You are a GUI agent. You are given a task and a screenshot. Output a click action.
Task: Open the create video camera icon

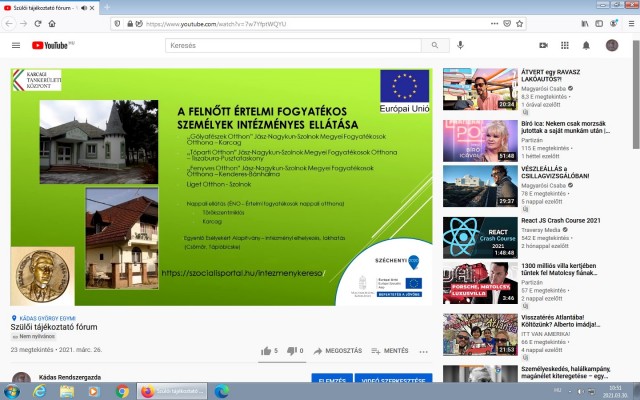coord(543,45)
